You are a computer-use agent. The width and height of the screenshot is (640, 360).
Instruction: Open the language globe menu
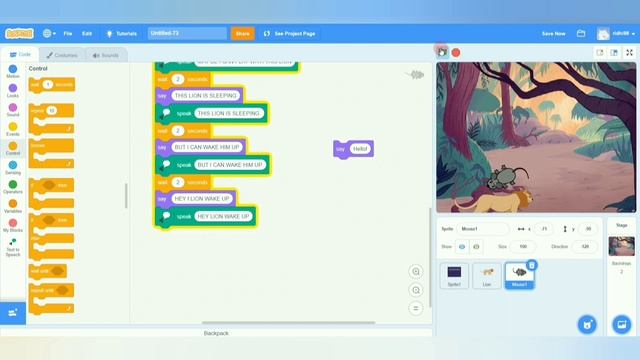coord(49,33)
